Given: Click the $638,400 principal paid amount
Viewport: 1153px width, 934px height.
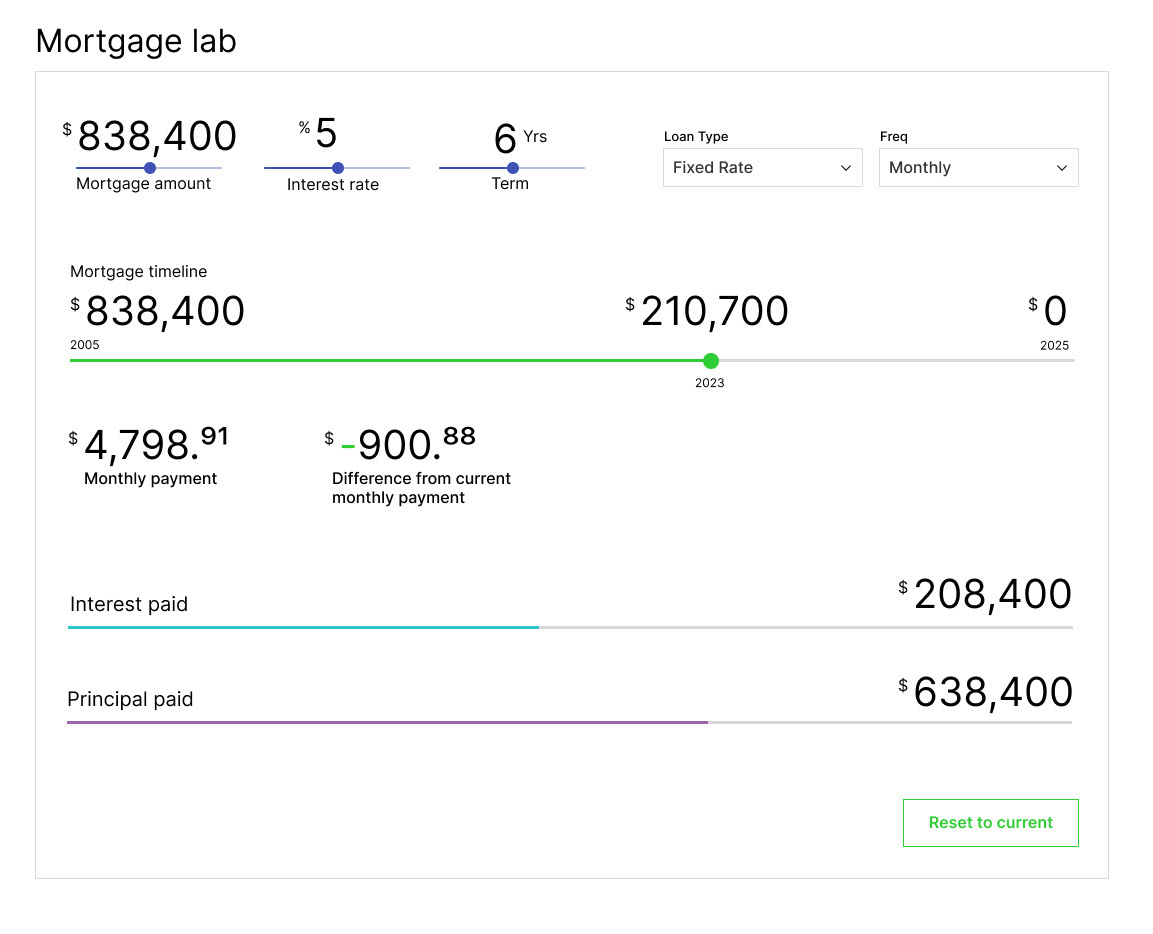Looking at the screenshot, I should 985,693.
